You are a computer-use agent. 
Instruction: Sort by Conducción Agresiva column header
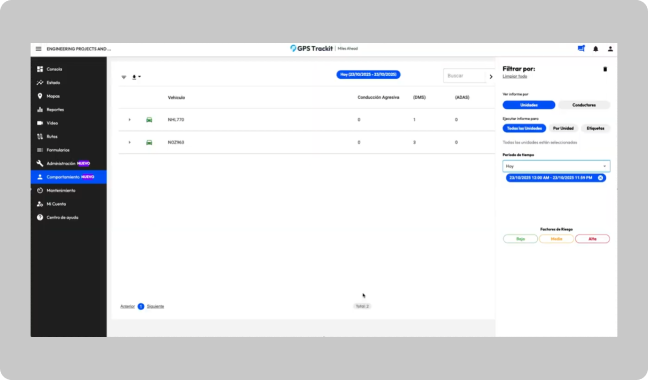[x=378, y=97]
